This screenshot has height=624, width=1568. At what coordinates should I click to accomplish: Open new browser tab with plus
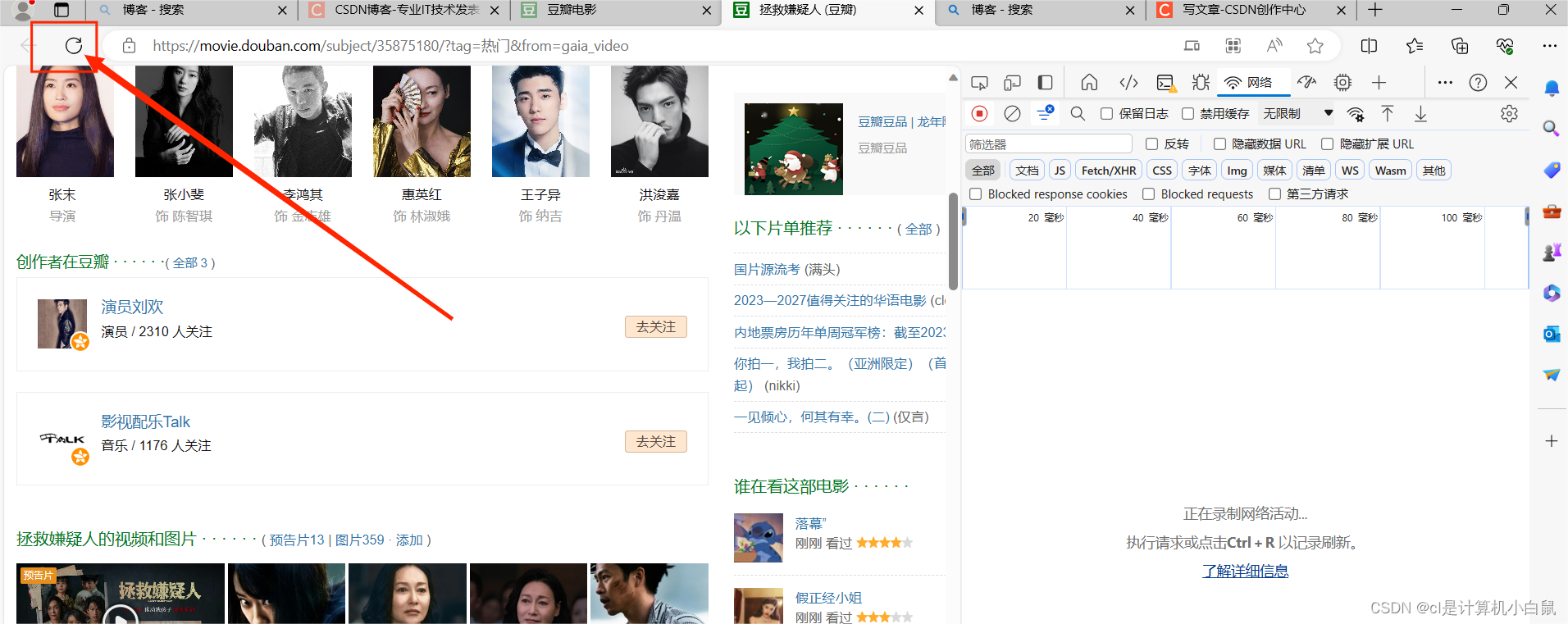[x=1375, y=10]
